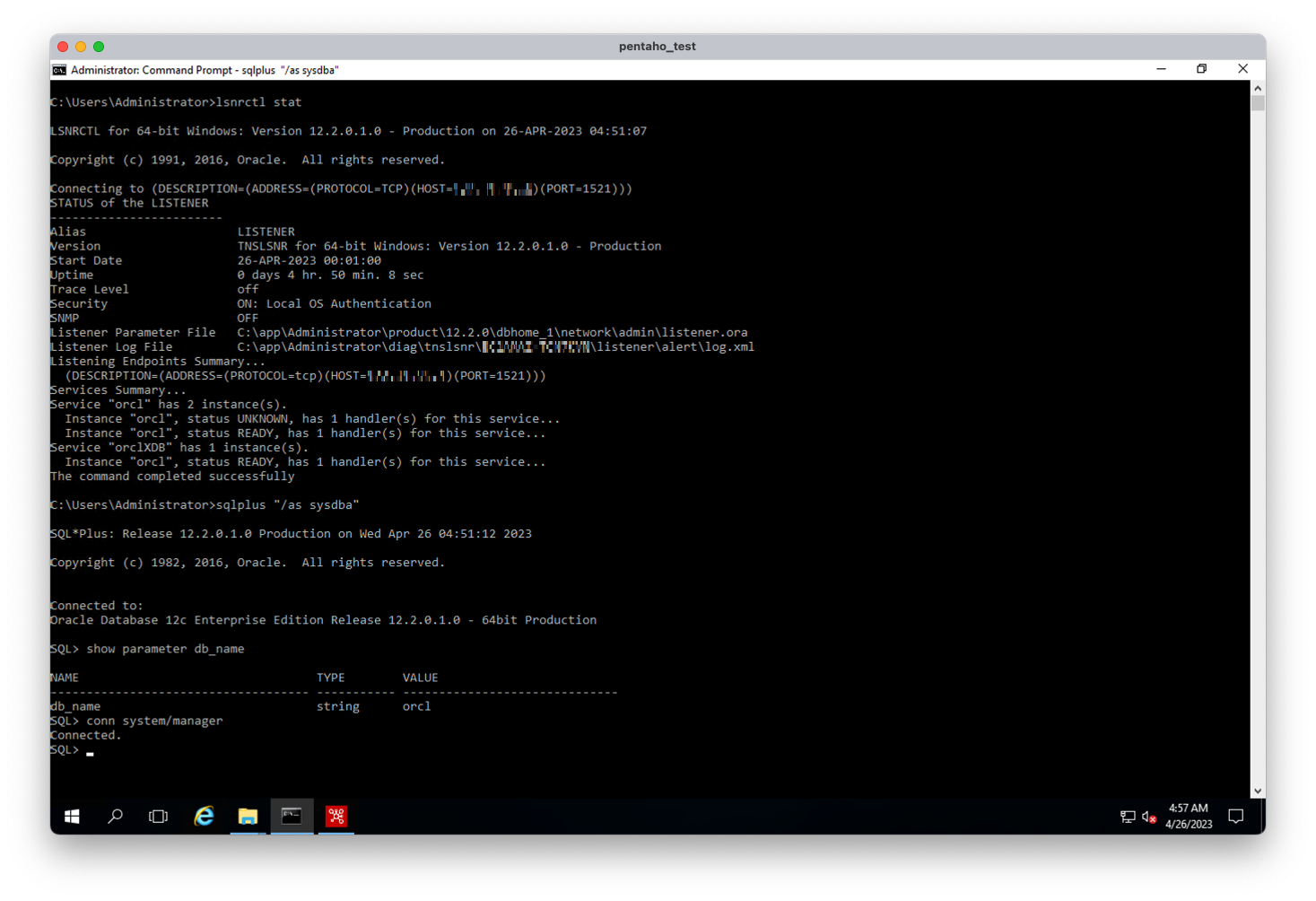
Task: Open Task View on the taskbar
Action: (x=158, y=816)
